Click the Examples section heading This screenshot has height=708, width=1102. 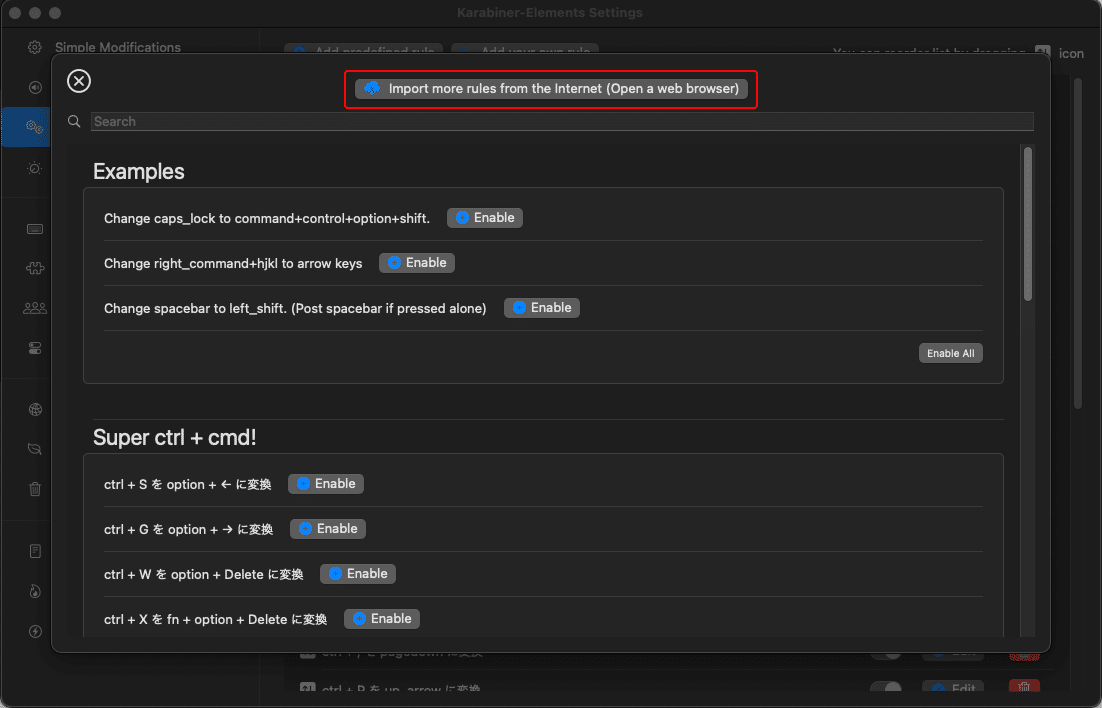click(138, 172)
